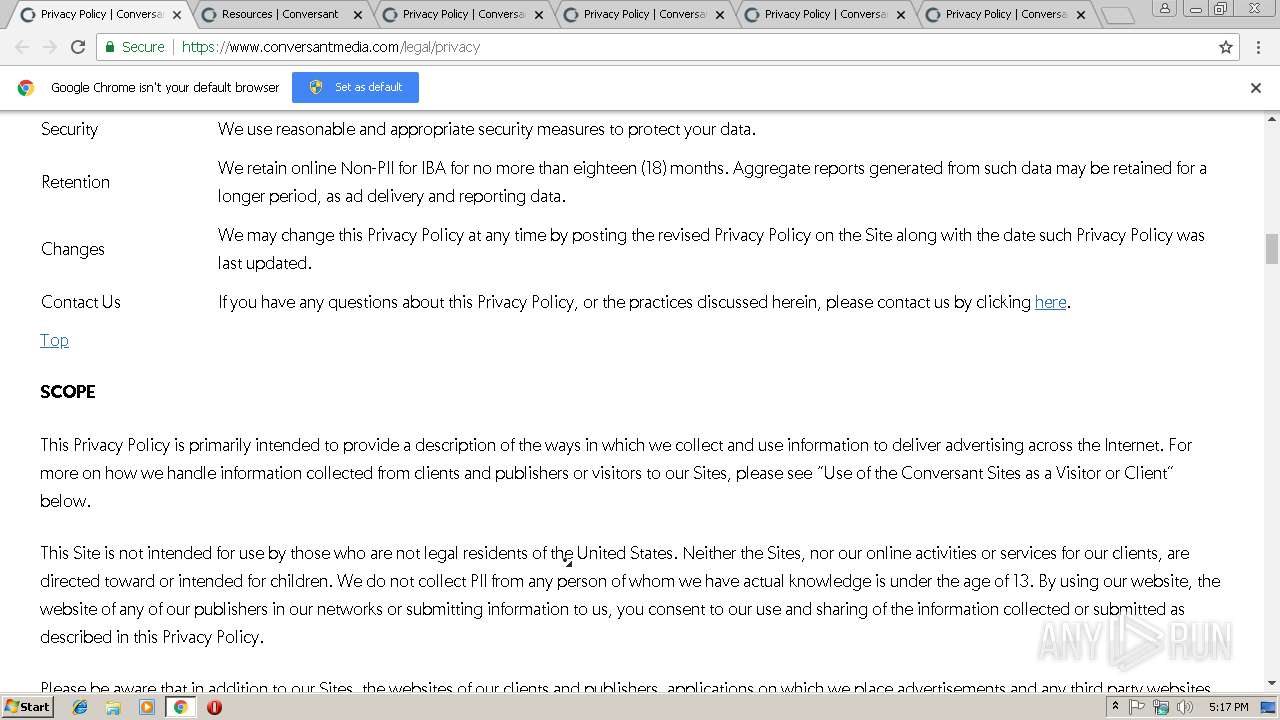Open Action Center flag icon in tray
This screenshot has width=1280, height=720.
pyautogui.click(x=1138, y=707)
